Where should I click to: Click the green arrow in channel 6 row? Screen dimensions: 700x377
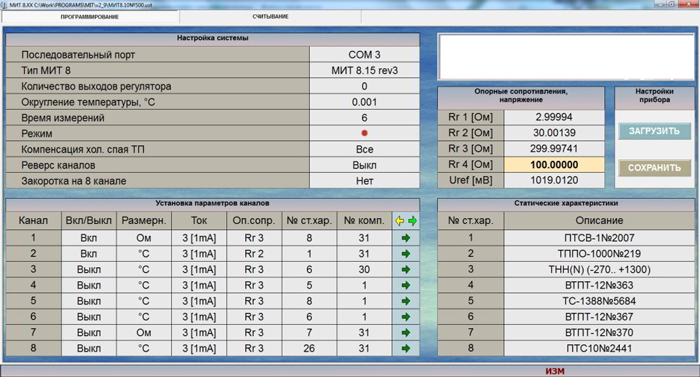click(406, 317)
